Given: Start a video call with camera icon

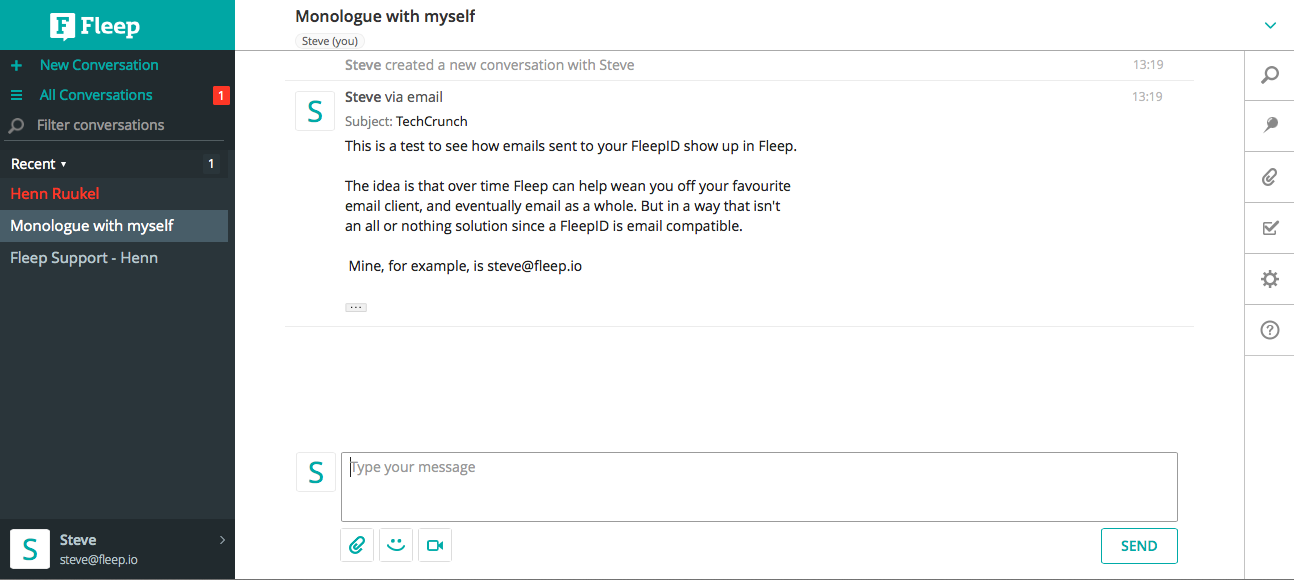Looking at the screenshot, I should coord(435,545).
